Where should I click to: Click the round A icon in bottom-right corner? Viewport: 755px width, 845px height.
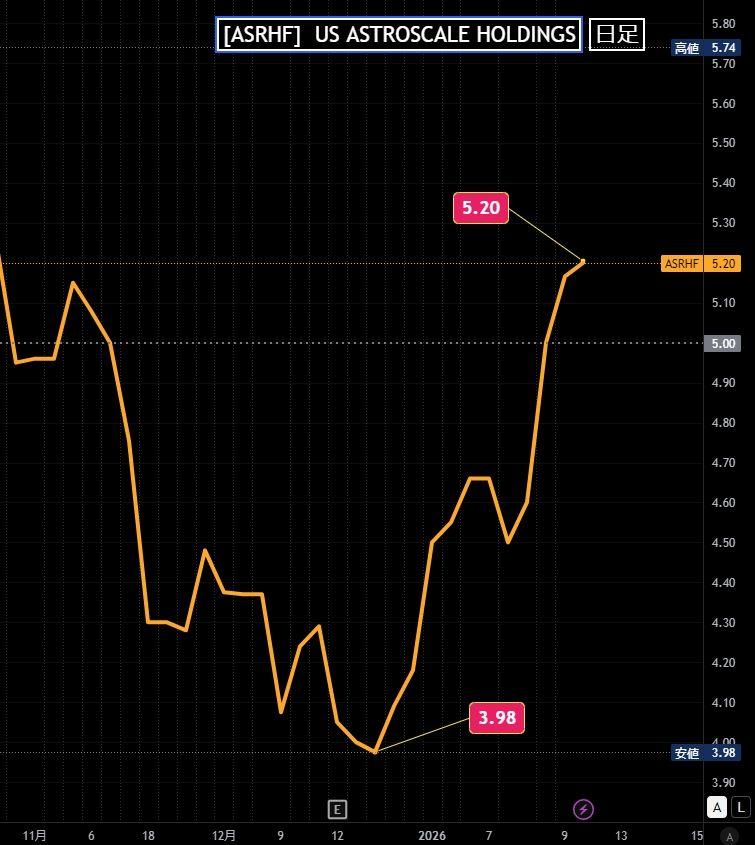[731, 836]
